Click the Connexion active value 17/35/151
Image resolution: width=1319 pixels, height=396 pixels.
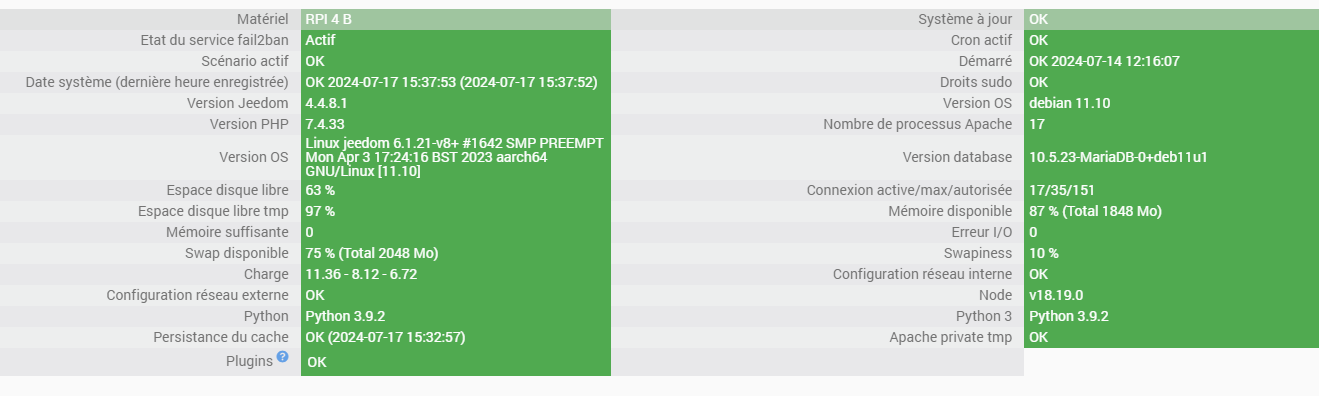[1062, 190]
